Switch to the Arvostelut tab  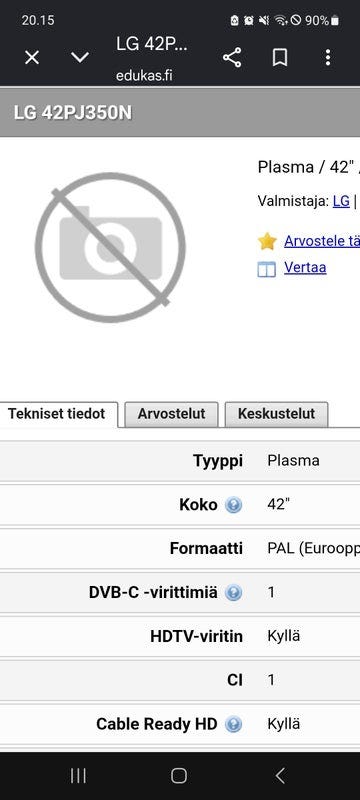171,414
